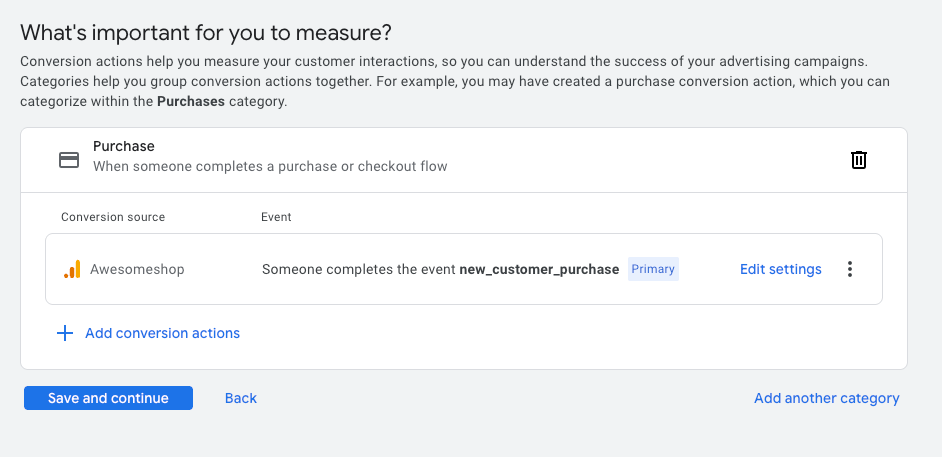942x457 pixels.
Task: Click the Event column header
Action: point(276,217)
